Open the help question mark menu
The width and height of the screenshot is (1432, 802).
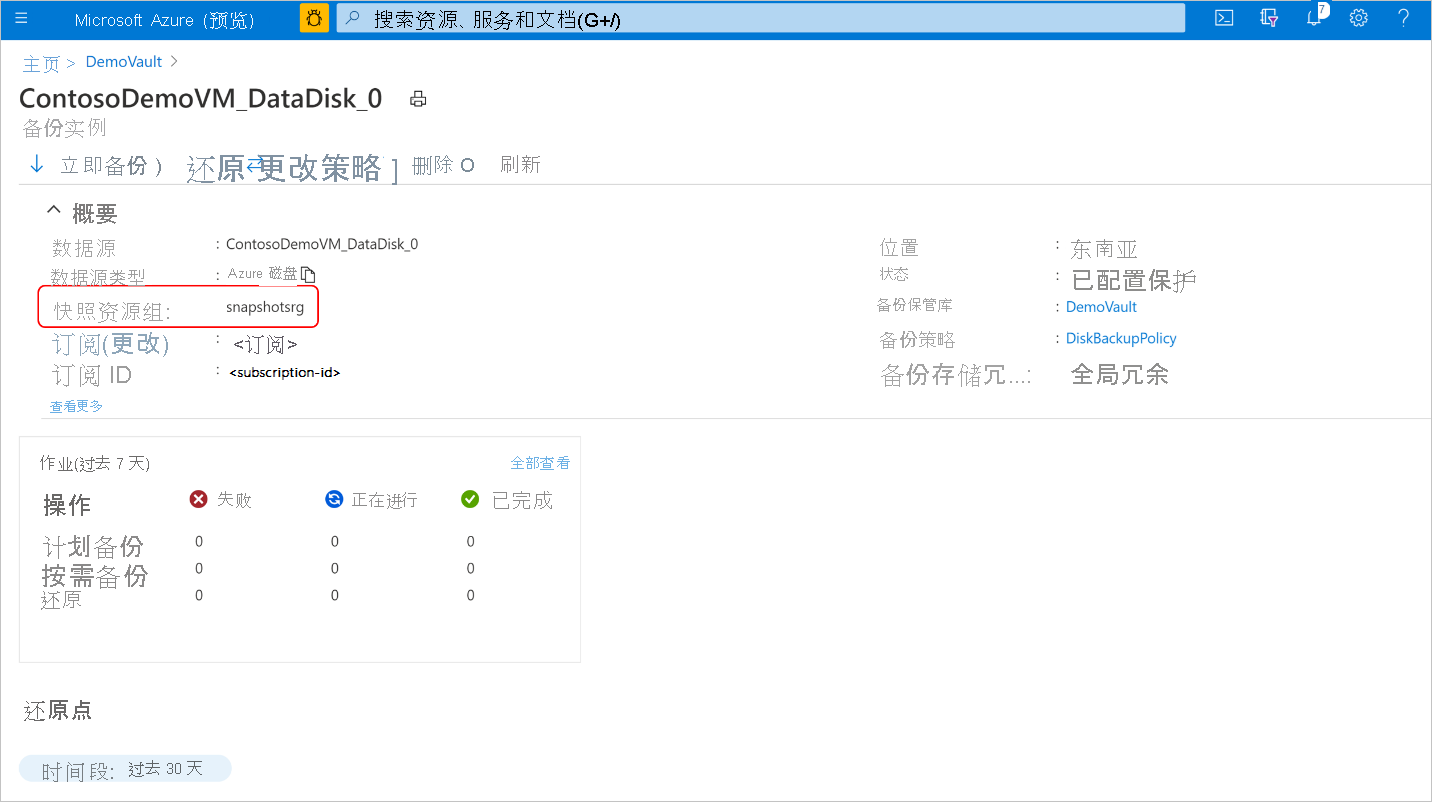(x=1403, y=18)
